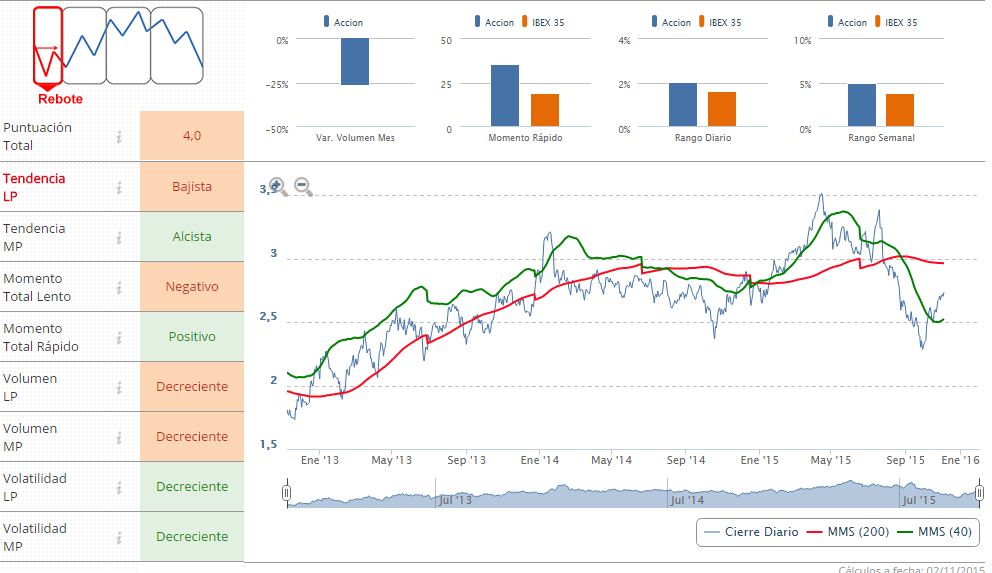The image size is (992, 573).
Task: Click the Bajista trend value cell
Action: pyautogui.click(x=192, y=187)
